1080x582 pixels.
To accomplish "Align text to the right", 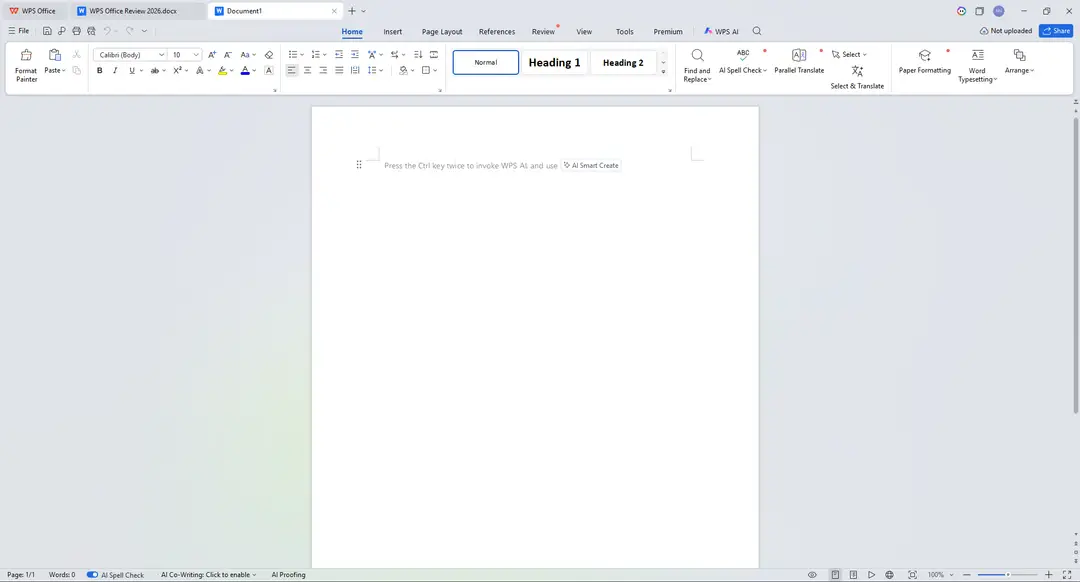I will (x=323, y=70).
